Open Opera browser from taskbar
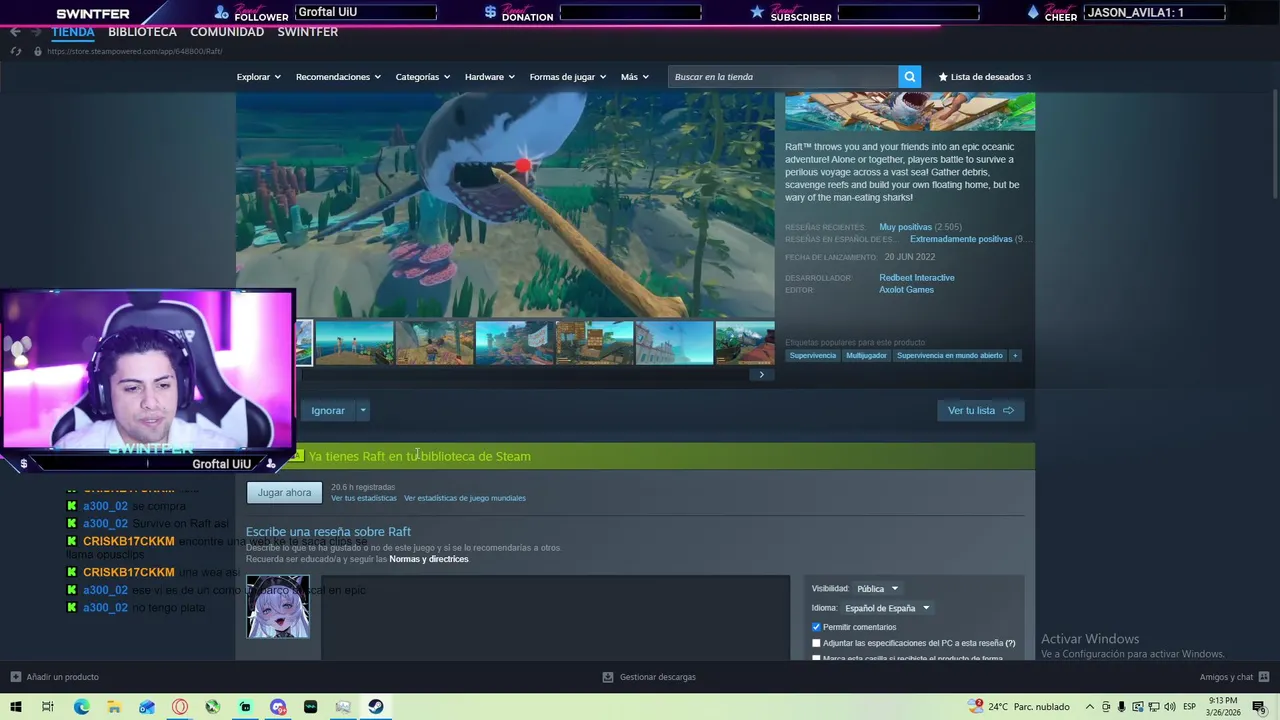The image size is (1280, 720). pos(180,707)
